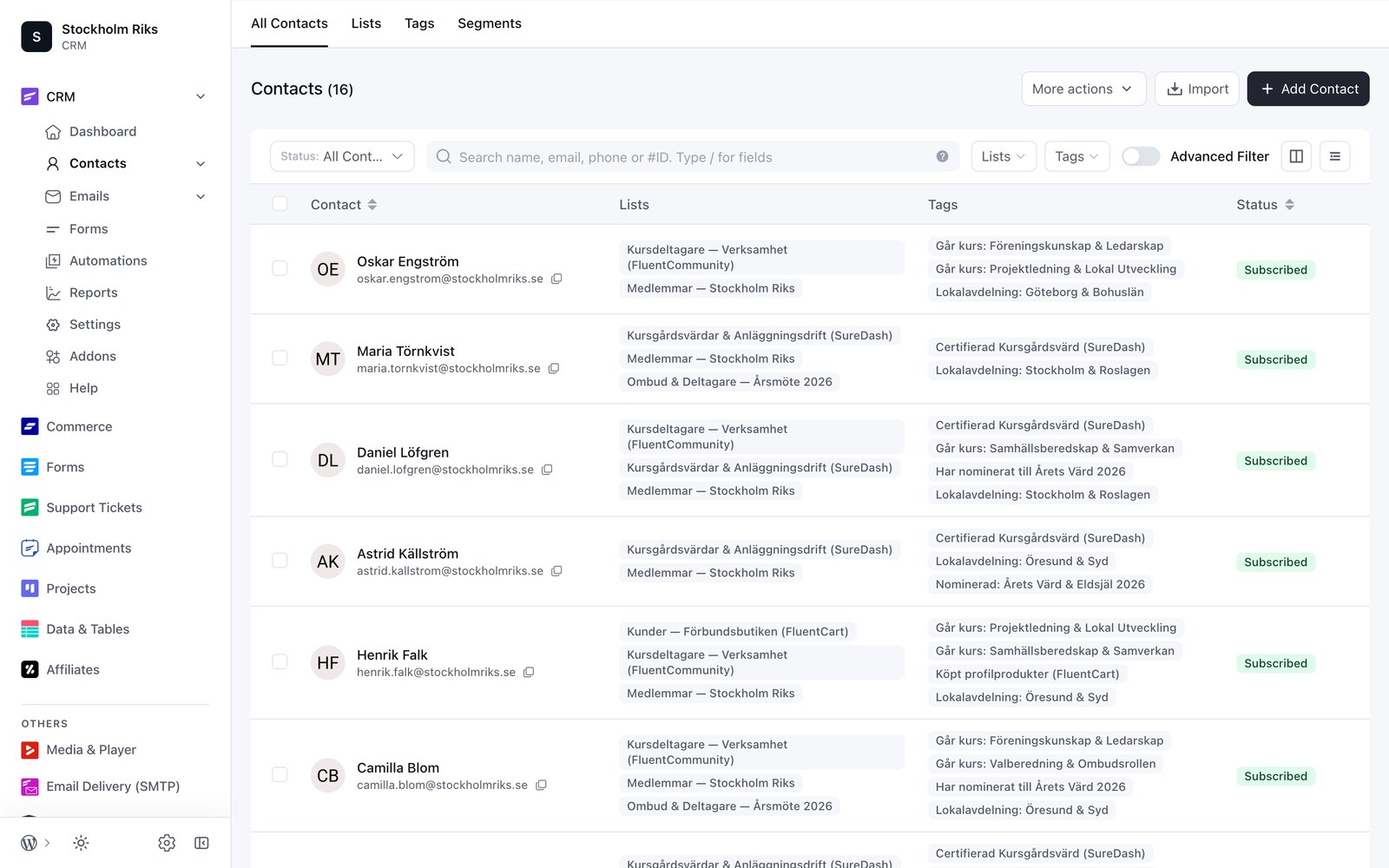Screen dimensions: 1389x868
Task: Sort by the Contact column header
Action: click(344, 205)
